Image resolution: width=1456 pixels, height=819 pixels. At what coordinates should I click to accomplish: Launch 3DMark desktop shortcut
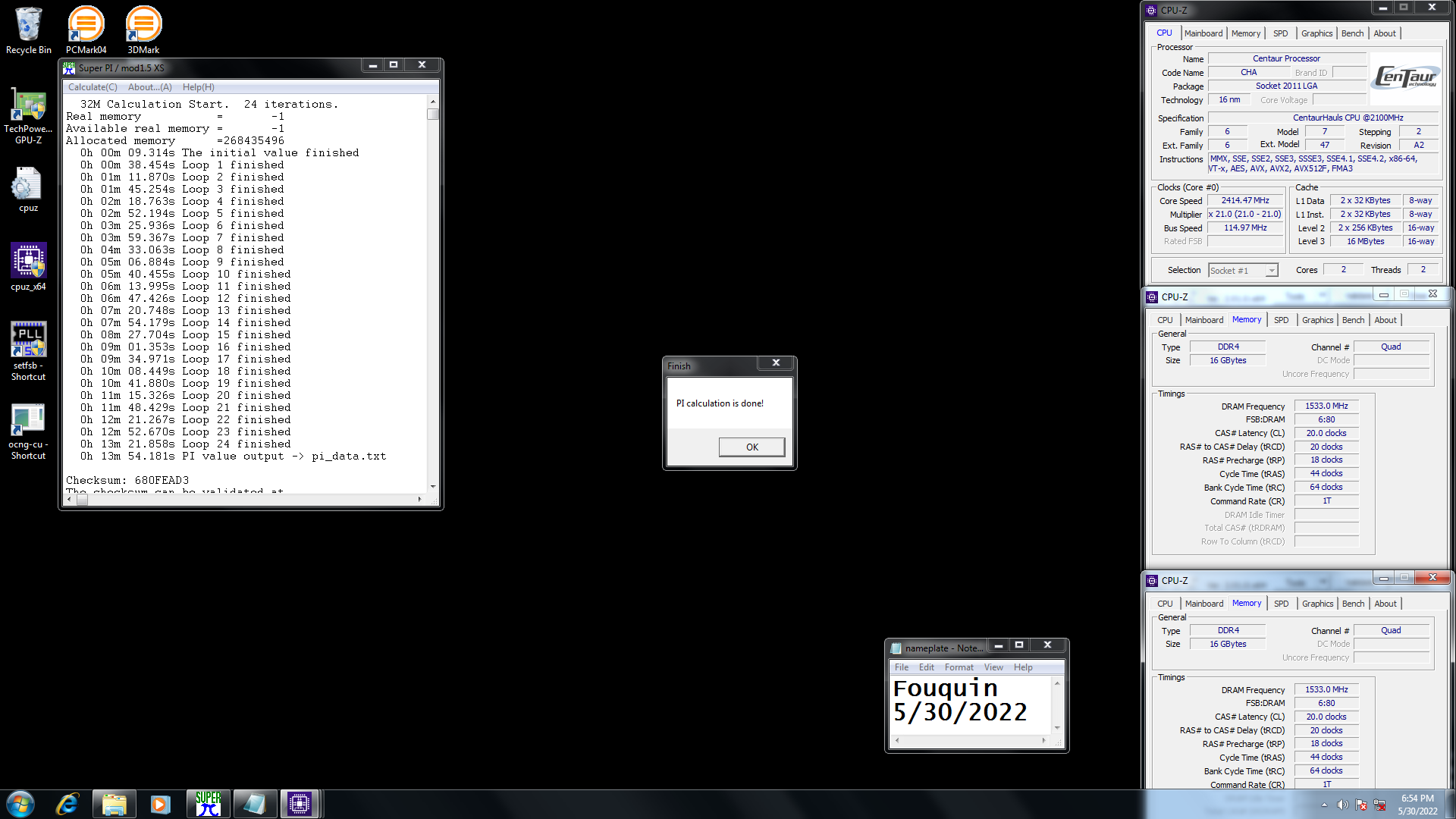(143, 30)
